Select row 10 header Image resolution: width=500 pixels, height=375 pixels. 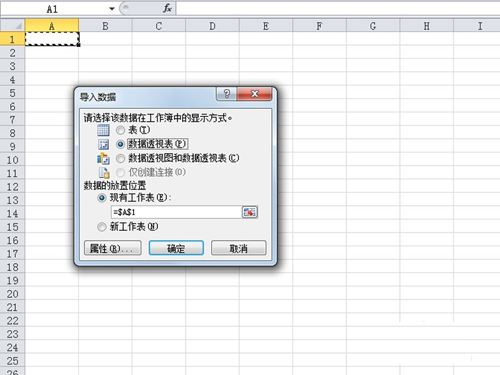pyautogui.click(x=12, y=160)
